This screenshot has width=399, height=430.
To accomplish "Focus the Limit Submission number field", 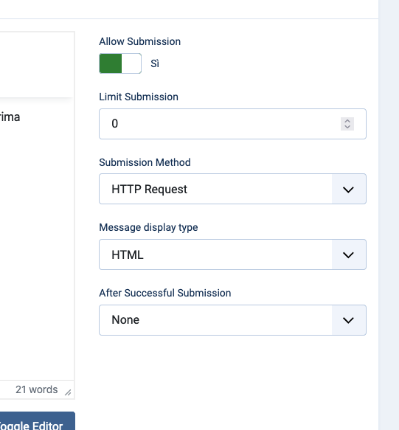I will (233, 124).
